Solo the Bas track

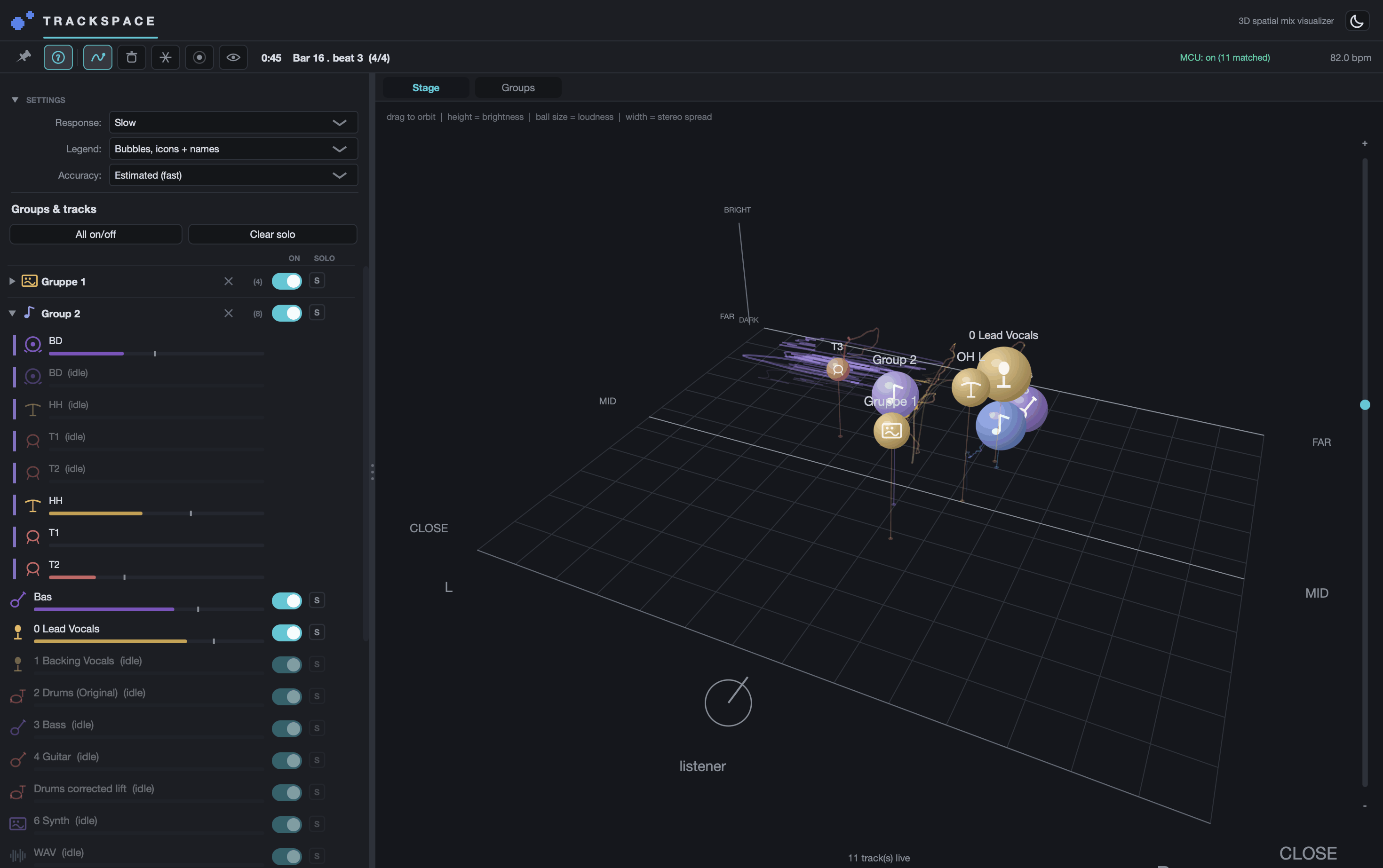pyautogui.click(x=317, y=600)
